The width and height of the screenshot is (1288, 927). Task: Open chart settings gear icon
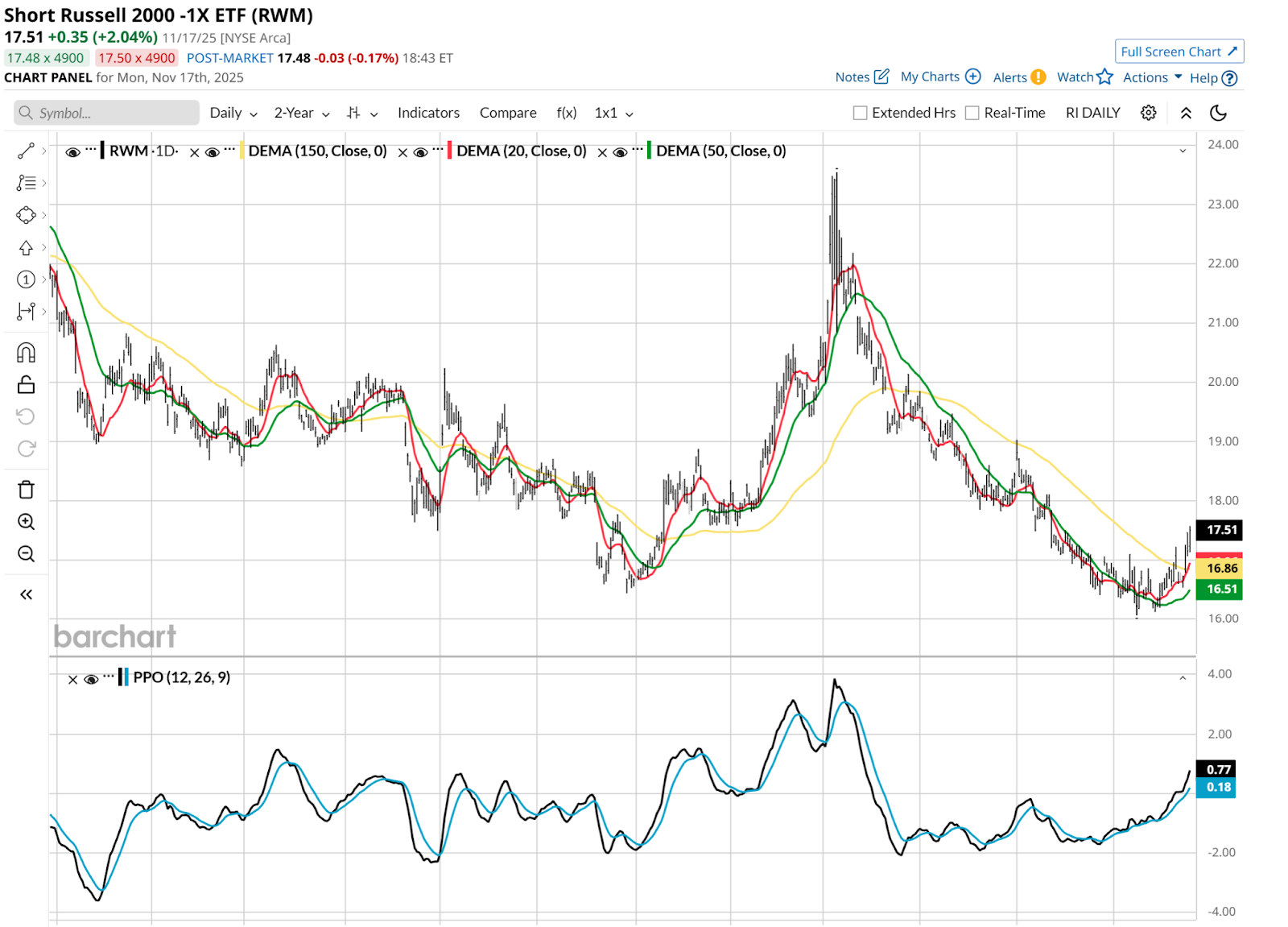pos(1149,113)
